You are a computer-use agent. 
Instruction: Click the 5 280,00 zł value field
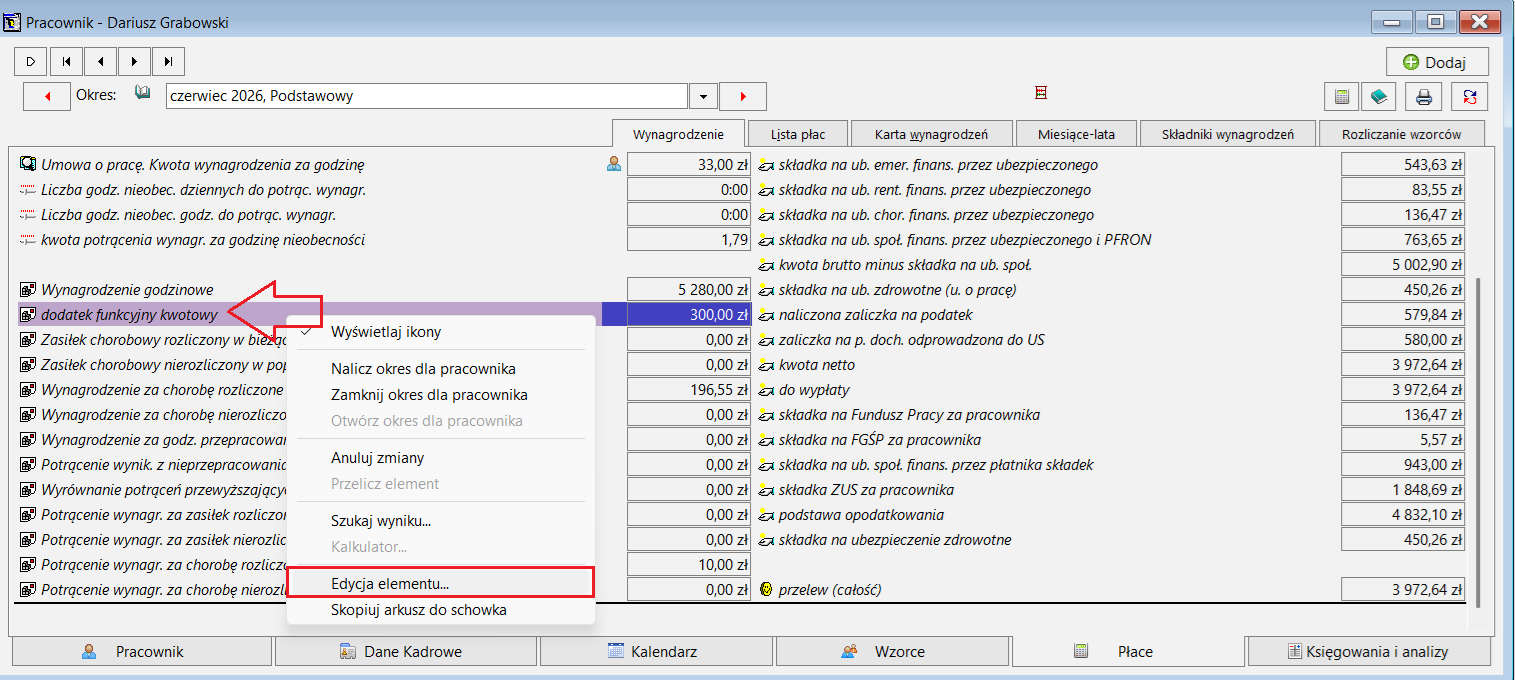tap(689, 290)
